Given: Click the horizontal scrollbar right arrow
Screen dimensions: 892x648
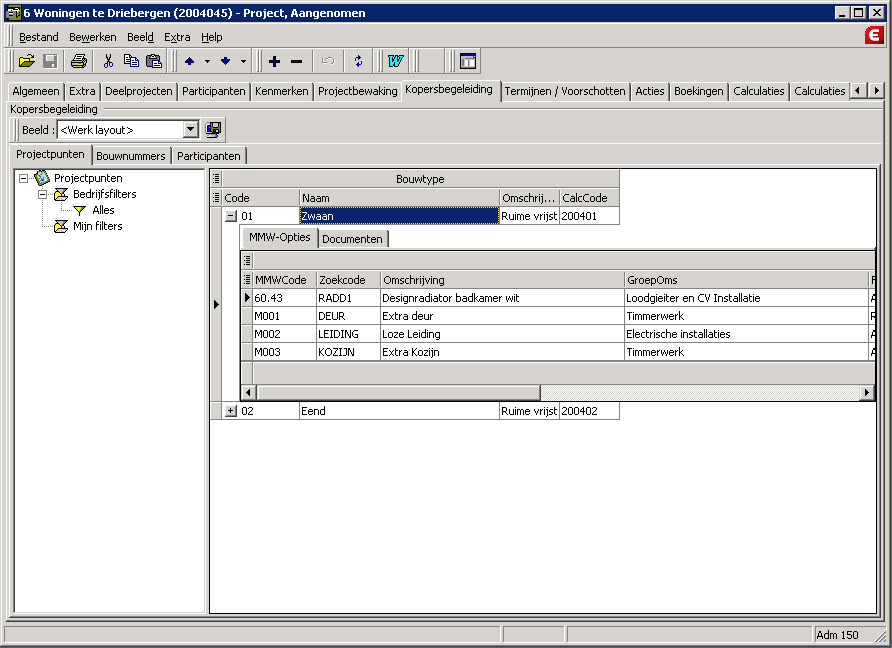Looking at the screenshot, I should click(867, 393).
